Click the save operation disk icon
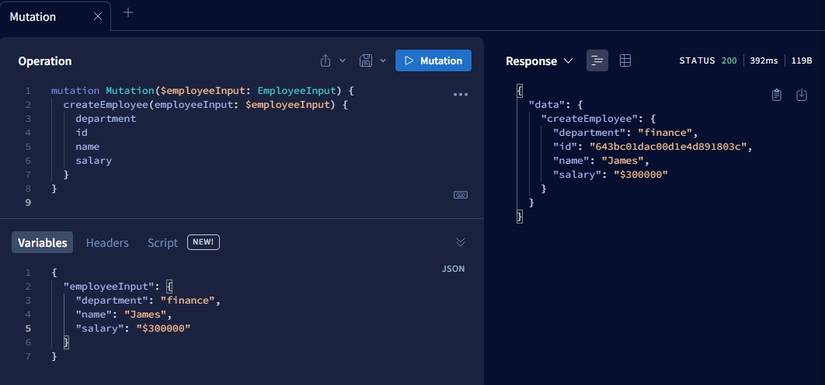Image resolution: width=825 pixels, height=385 pixels. (366, 60)
